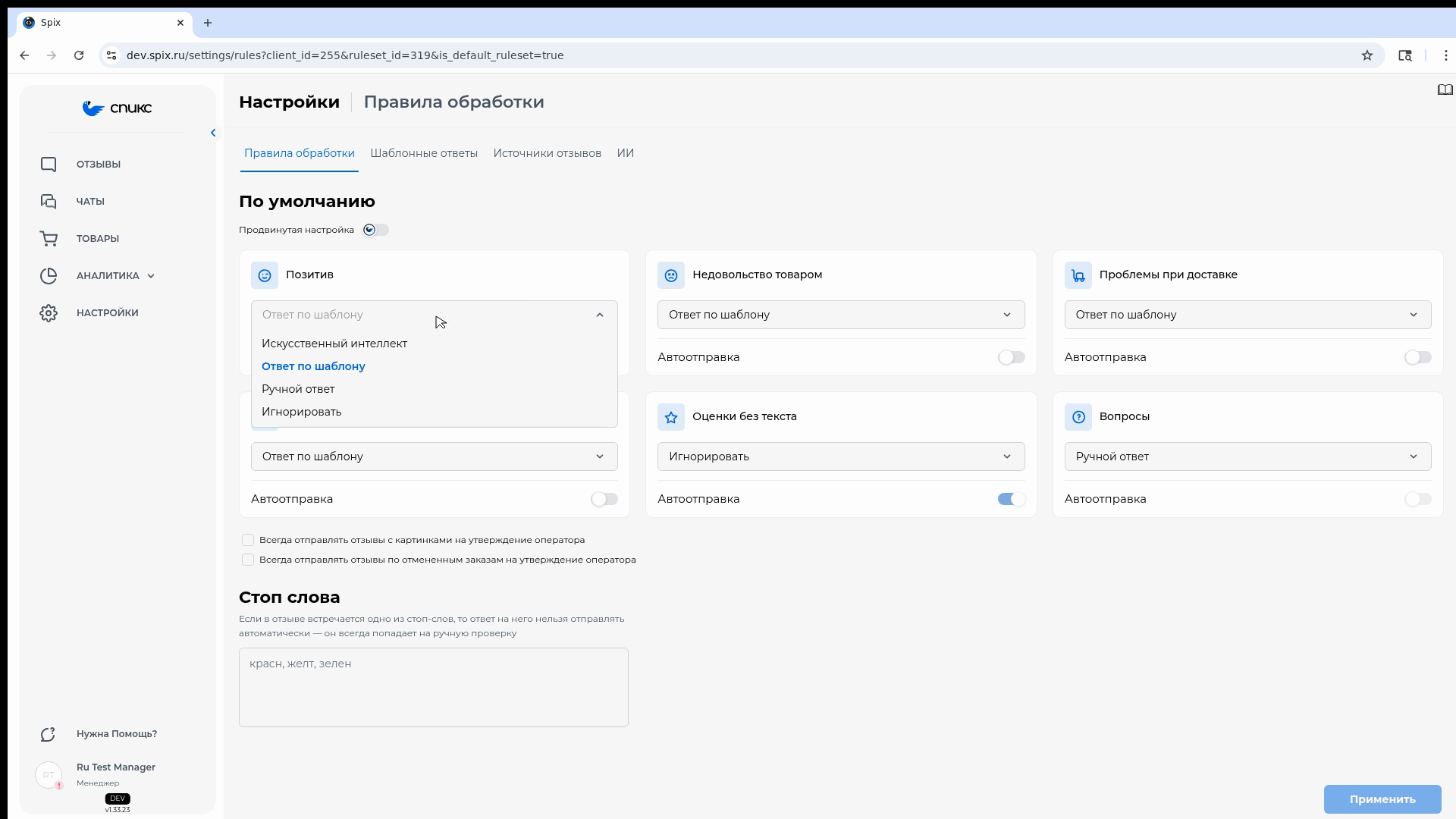This screenshot has width=1456, height=819.
Task: Open the Настройки gear icon
Action: [49, 313]
